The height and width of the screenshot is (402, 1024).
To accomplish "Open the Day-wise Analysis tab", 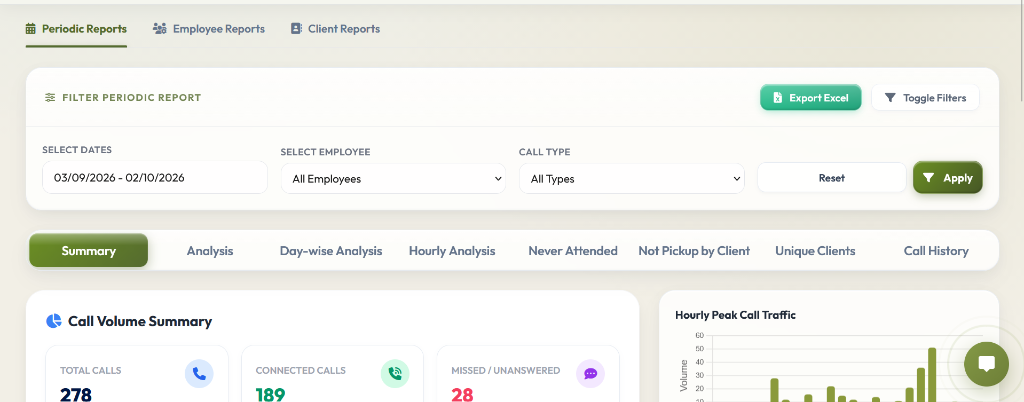I will tap(331, 251).
